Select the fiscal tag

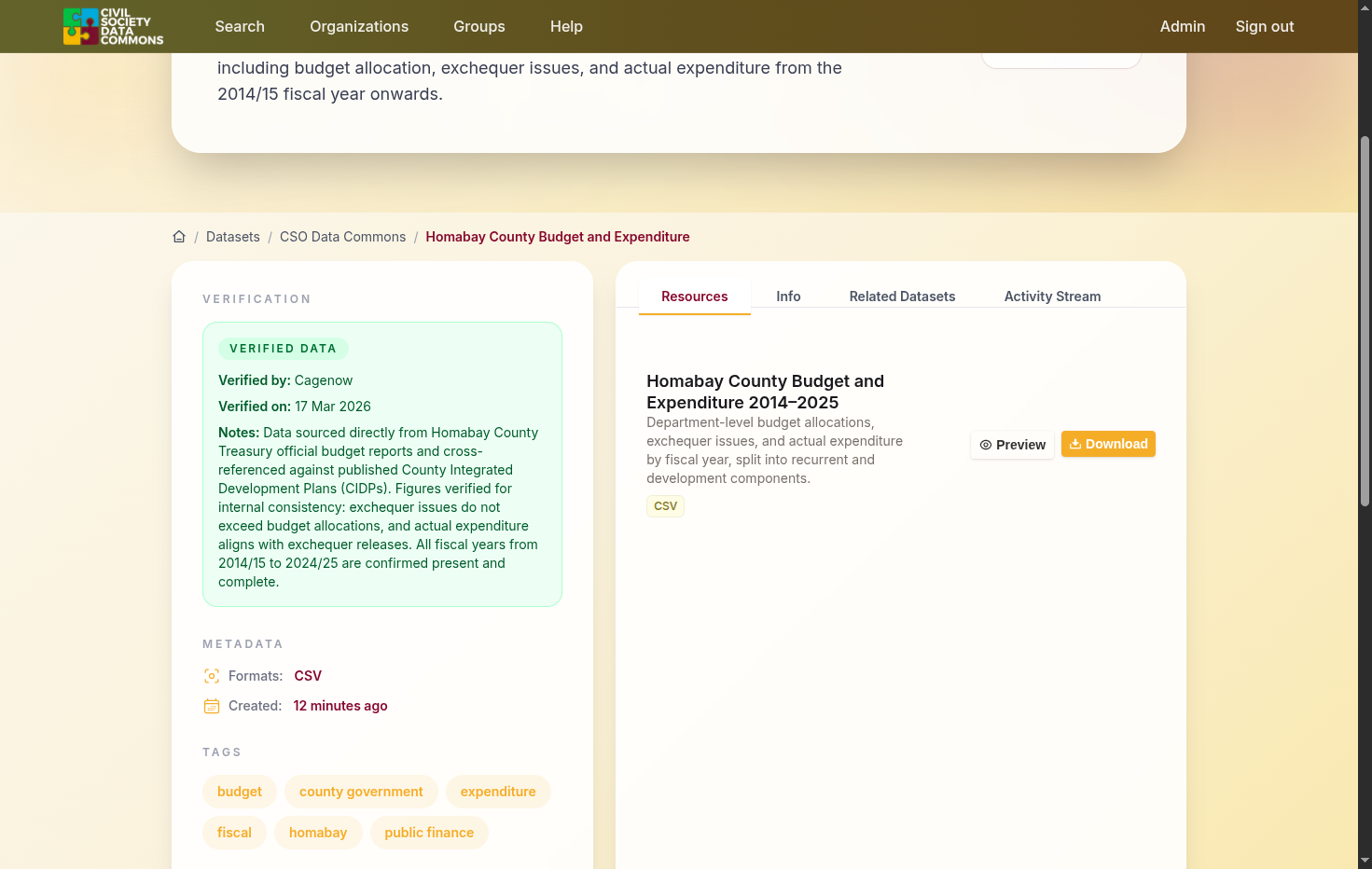[234, 833]
